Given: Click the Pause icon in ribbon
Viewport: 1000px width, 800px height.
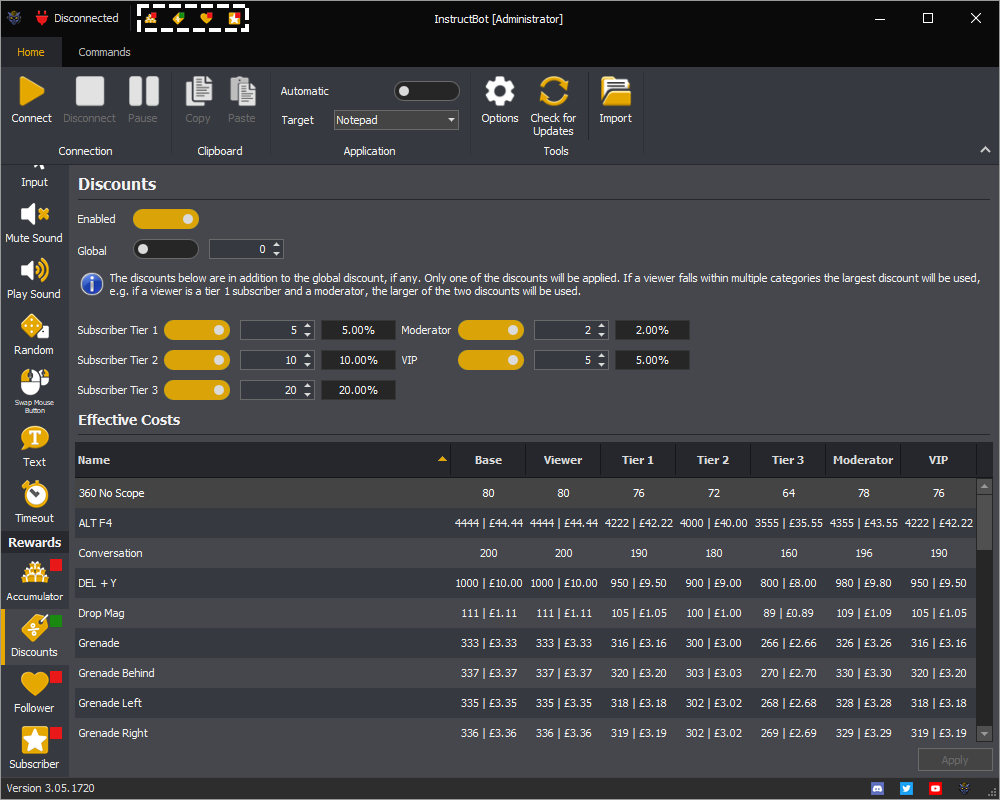Looking at the screenshot, I should click(143, 91).
